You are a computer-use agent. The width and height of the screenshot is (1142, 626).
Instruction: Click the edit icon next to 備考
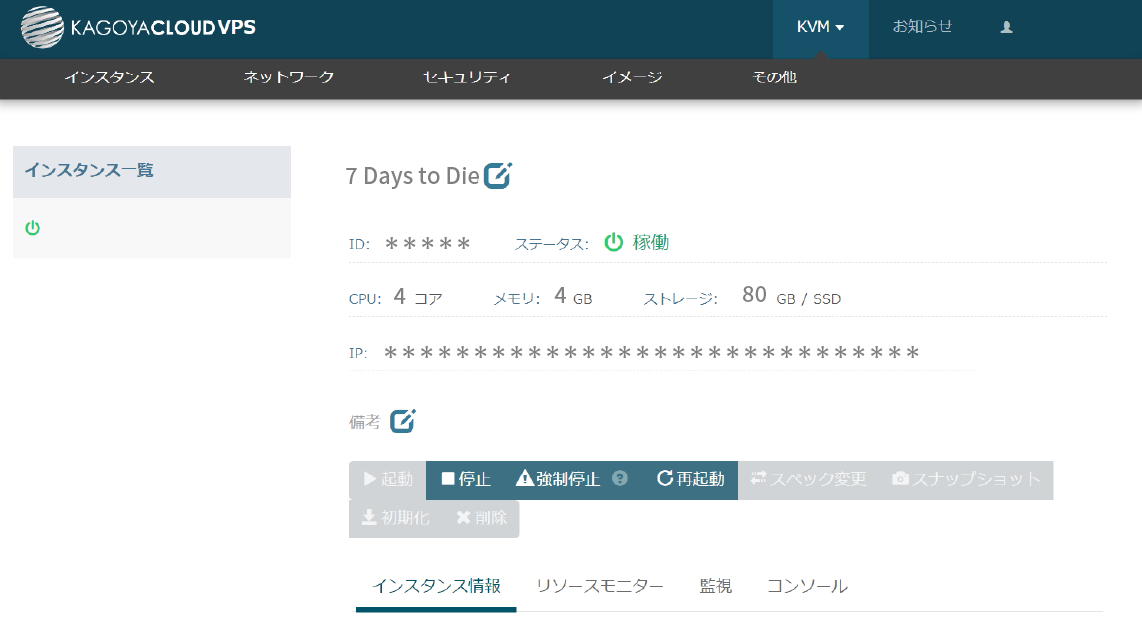pyautogui.click(x=402, y=421)
